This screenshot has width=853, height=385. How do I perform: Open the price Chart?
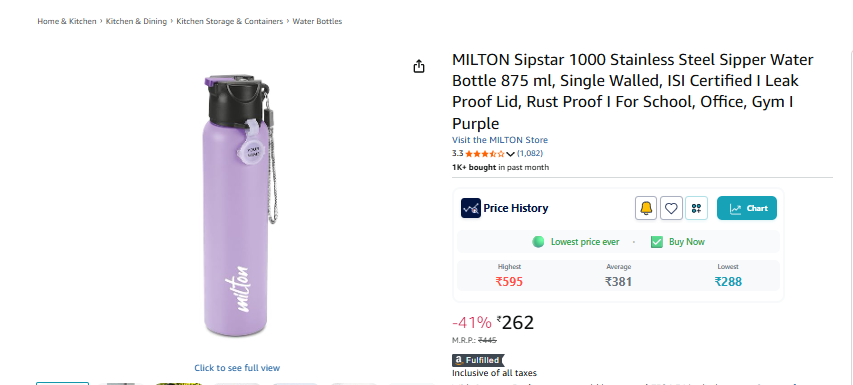coord(746,208)
